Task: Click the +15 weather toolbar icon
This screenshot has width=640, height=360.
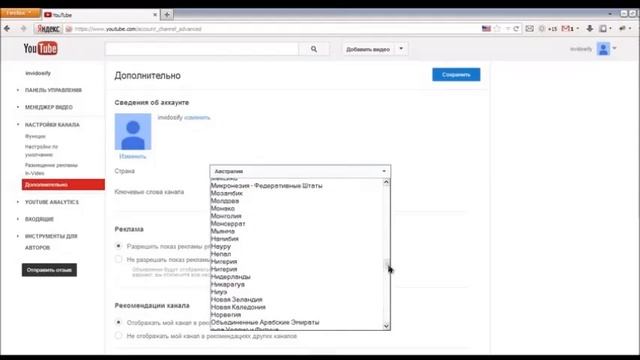Action: tap(548, 29)
